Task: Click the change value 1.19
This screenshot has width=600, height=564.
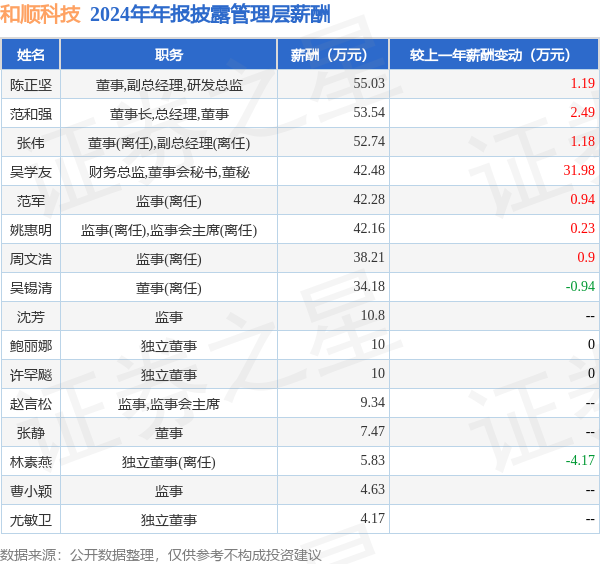Action: coord(582,83)
